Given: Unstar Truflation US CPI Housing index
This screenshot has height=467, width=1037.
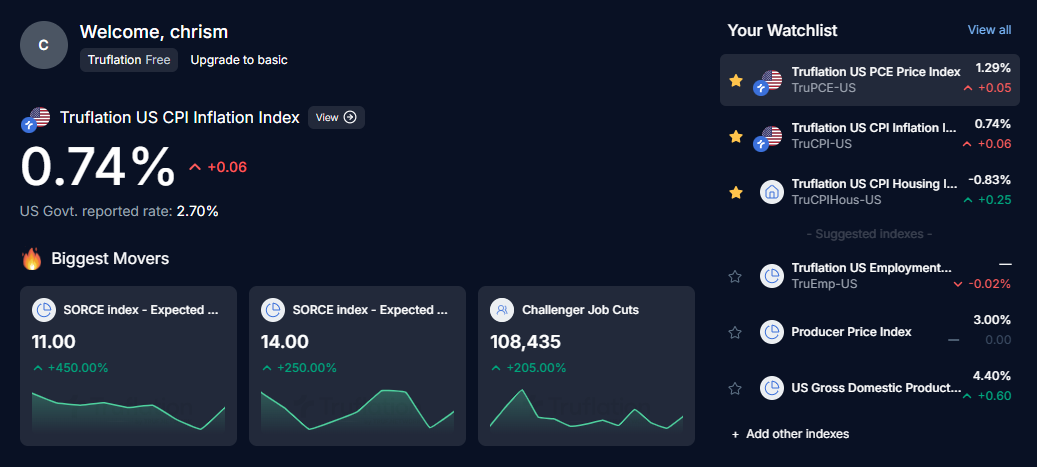Looking at the screenshot, I should [736, 192].
